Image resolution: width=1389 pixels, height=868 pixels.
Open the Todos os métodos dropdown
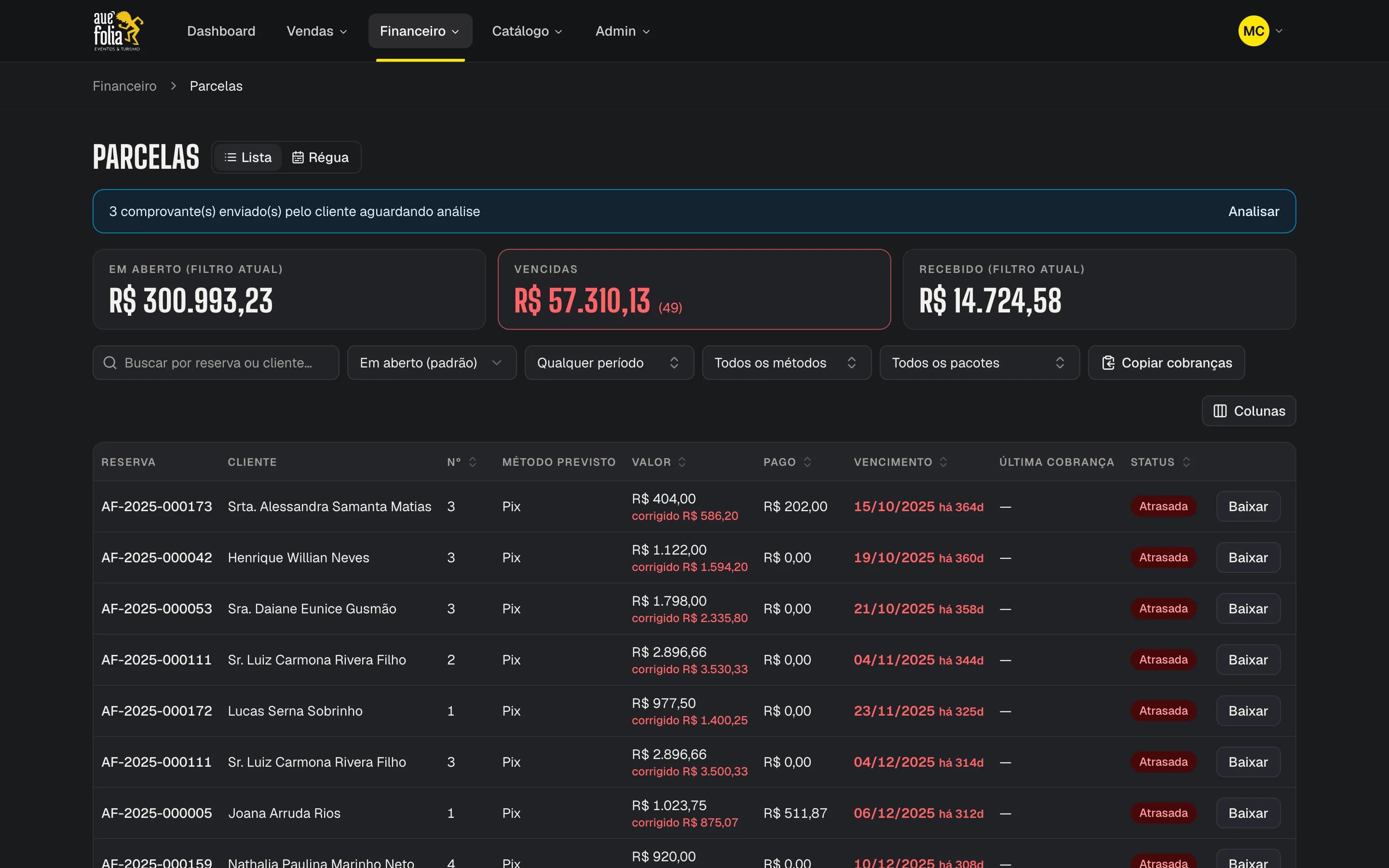(x=786, y=362)
